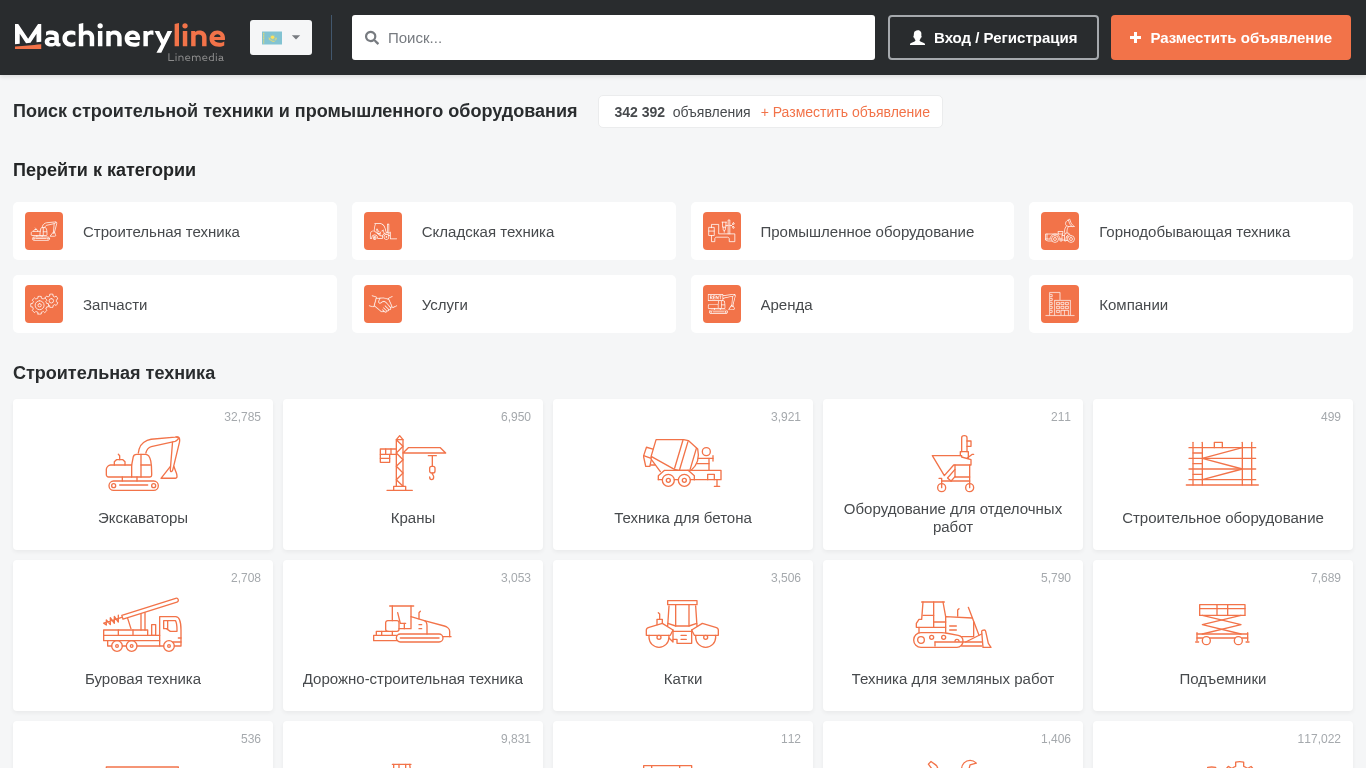Click the Machineryline logo

[120, 38]
